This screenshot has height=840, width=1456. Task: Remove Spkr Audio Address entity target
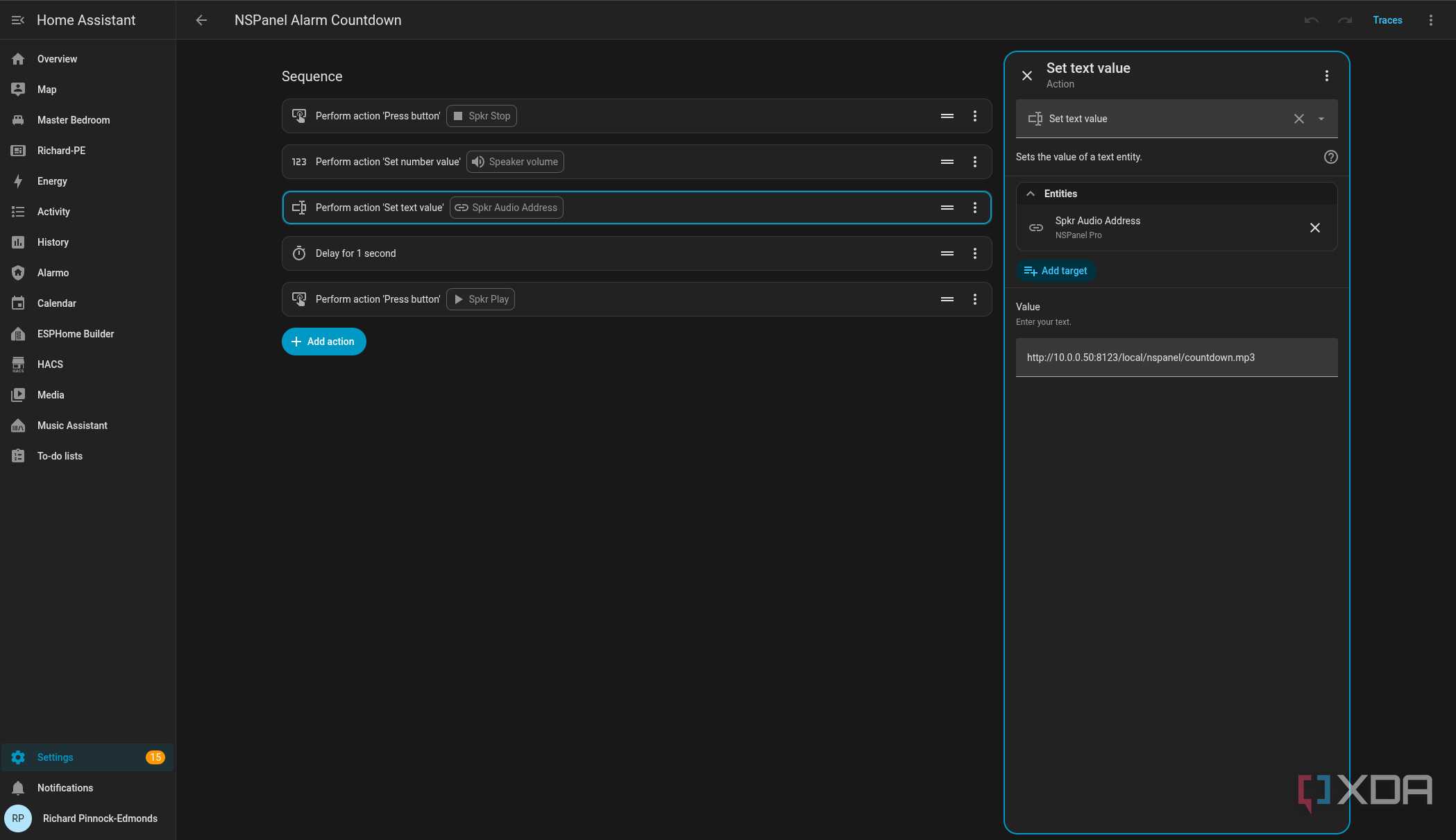click(1315, 228)
